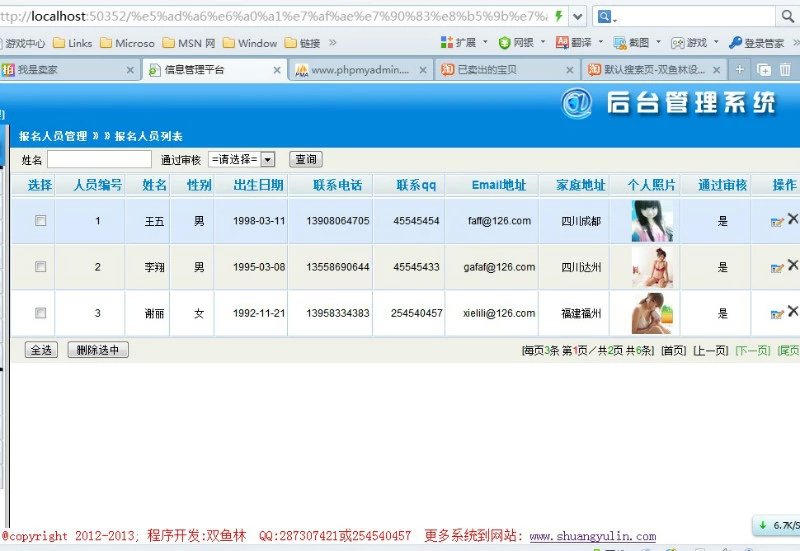
Task: Open the 链接 bookmark folder
Action: coord(303,43)
